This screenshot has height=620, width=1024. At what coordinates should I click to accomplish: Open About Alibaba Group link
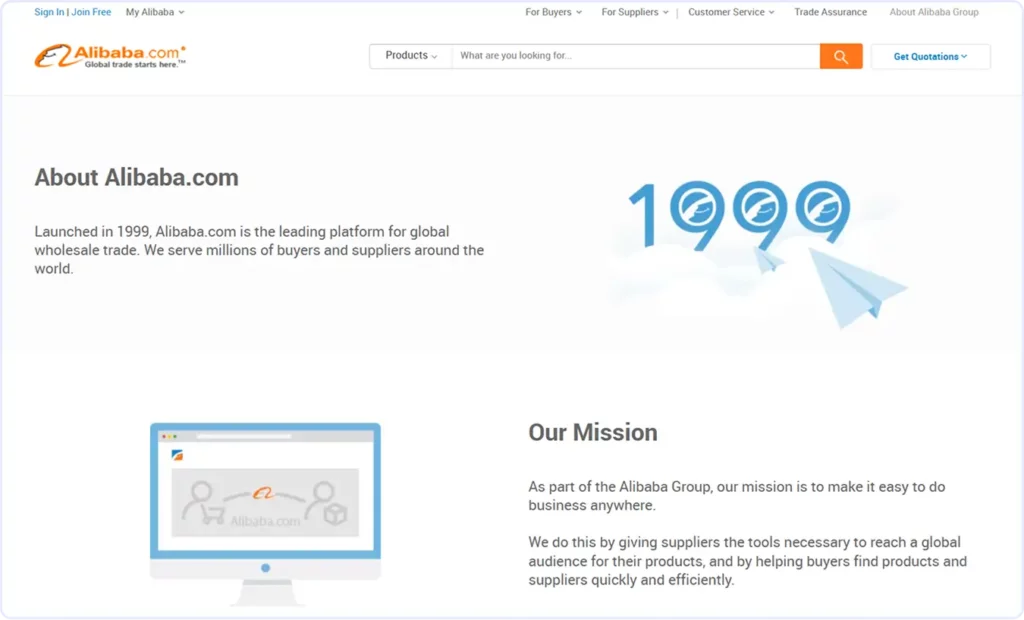point(934,12)
